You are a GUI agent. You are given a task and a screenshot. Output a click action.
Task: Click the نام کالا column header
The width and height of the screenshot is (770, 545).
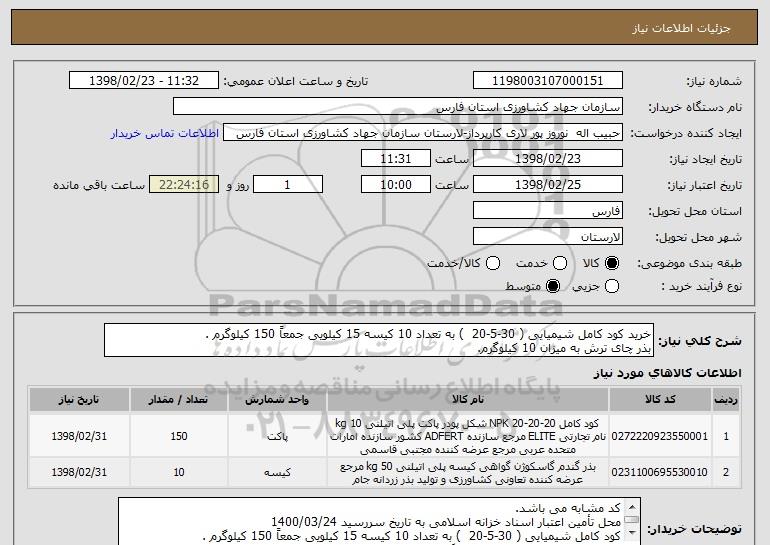(468, 400)
